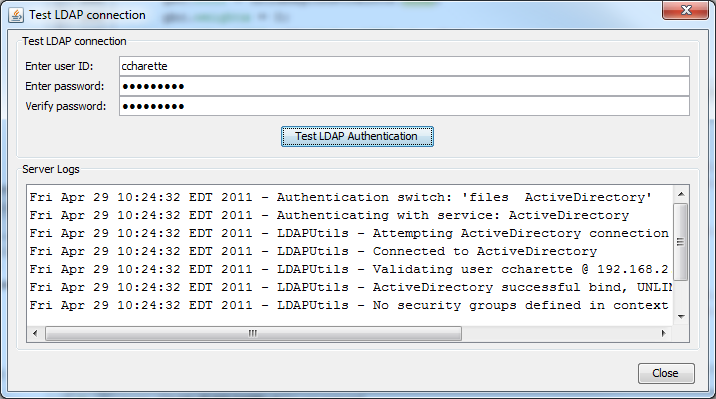Click the 'Enter password:' label
Viewport: 716px width, 399px height.
64,86
